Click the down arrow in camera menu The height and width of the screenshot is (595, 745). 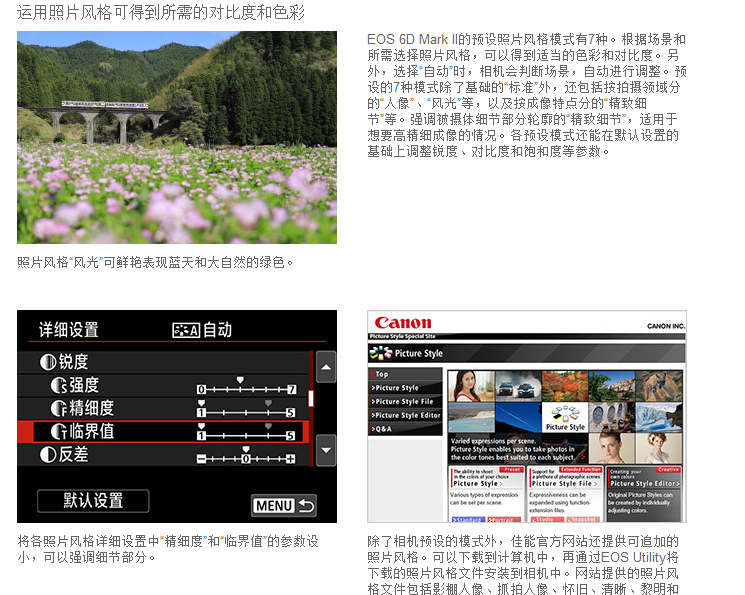point(326,450)
